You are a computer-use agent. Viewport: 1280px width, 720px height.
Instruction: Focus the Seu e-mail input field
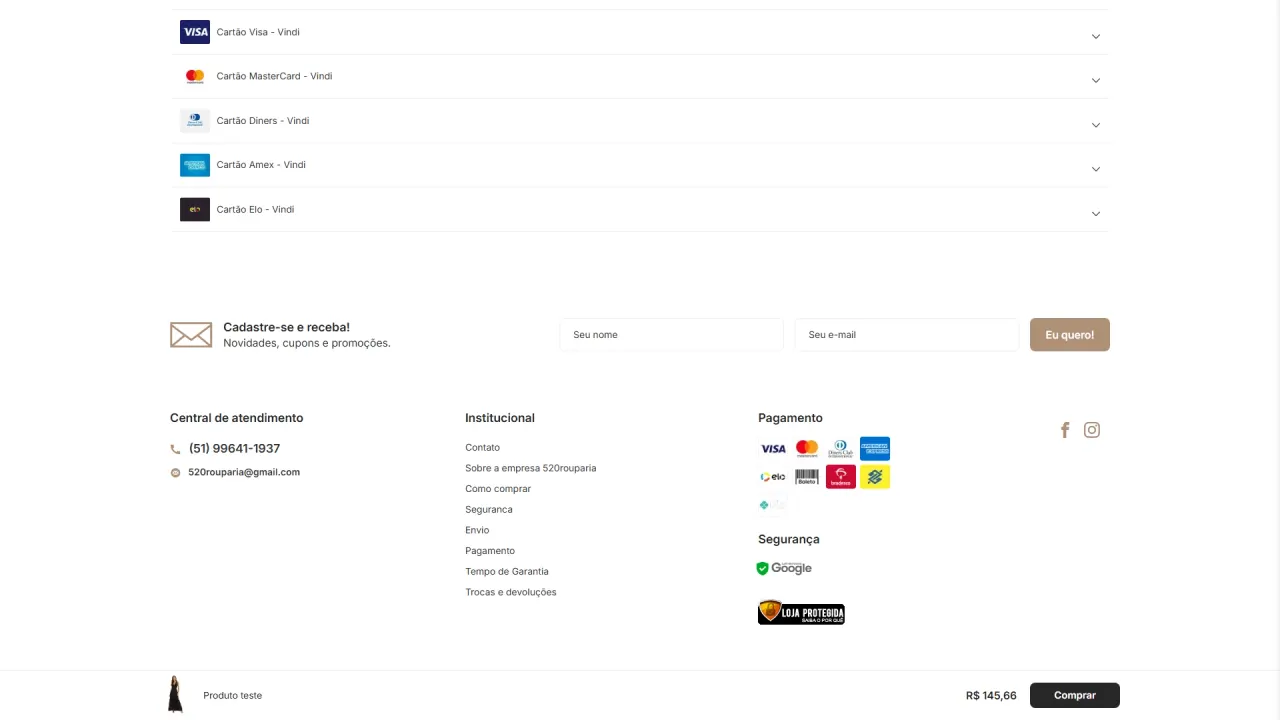point(906,335)
